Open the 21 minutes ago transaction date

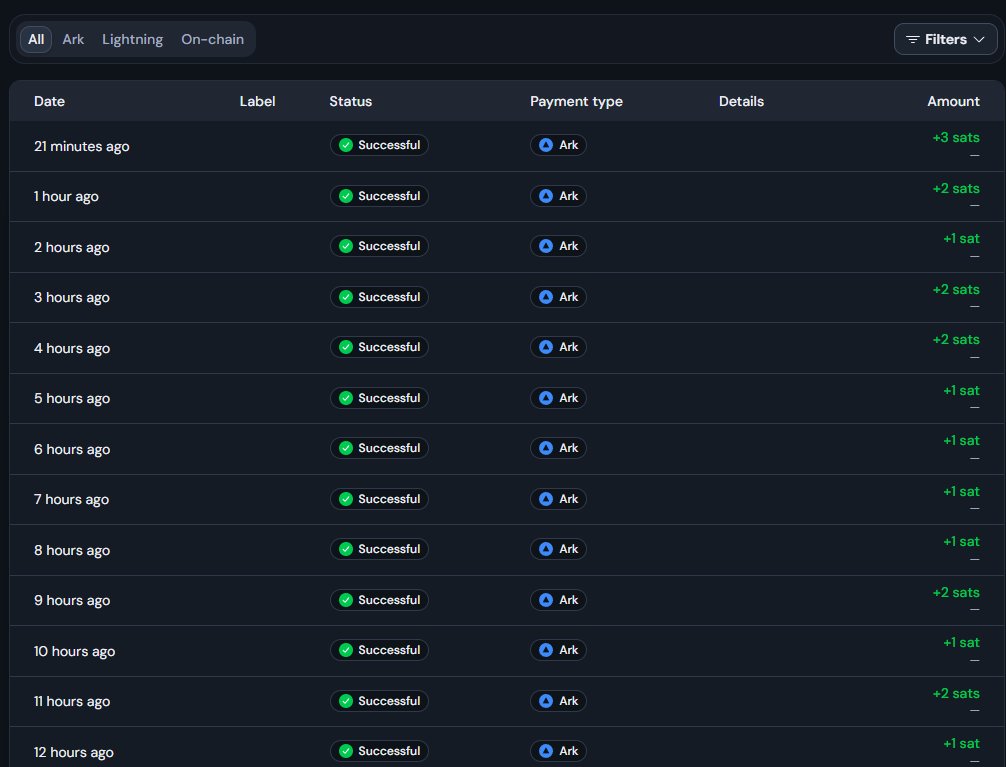point(81,146)
